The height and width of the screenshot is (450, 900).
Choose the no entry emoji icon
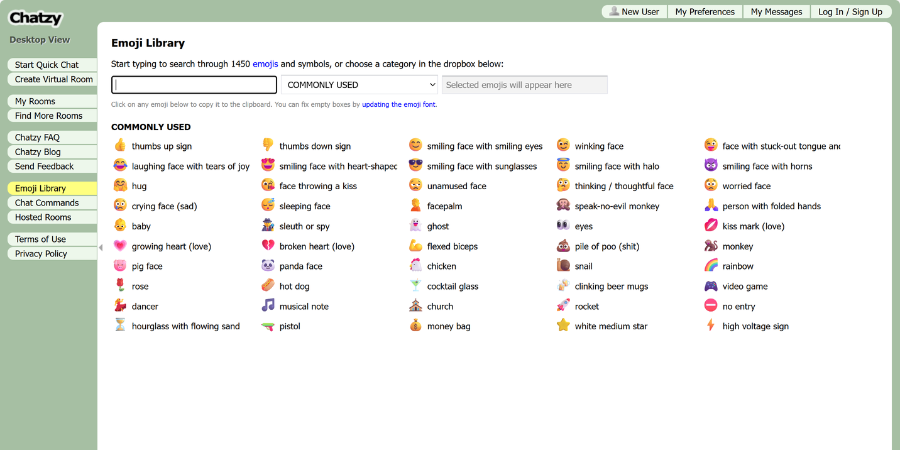tap(711, 306)
